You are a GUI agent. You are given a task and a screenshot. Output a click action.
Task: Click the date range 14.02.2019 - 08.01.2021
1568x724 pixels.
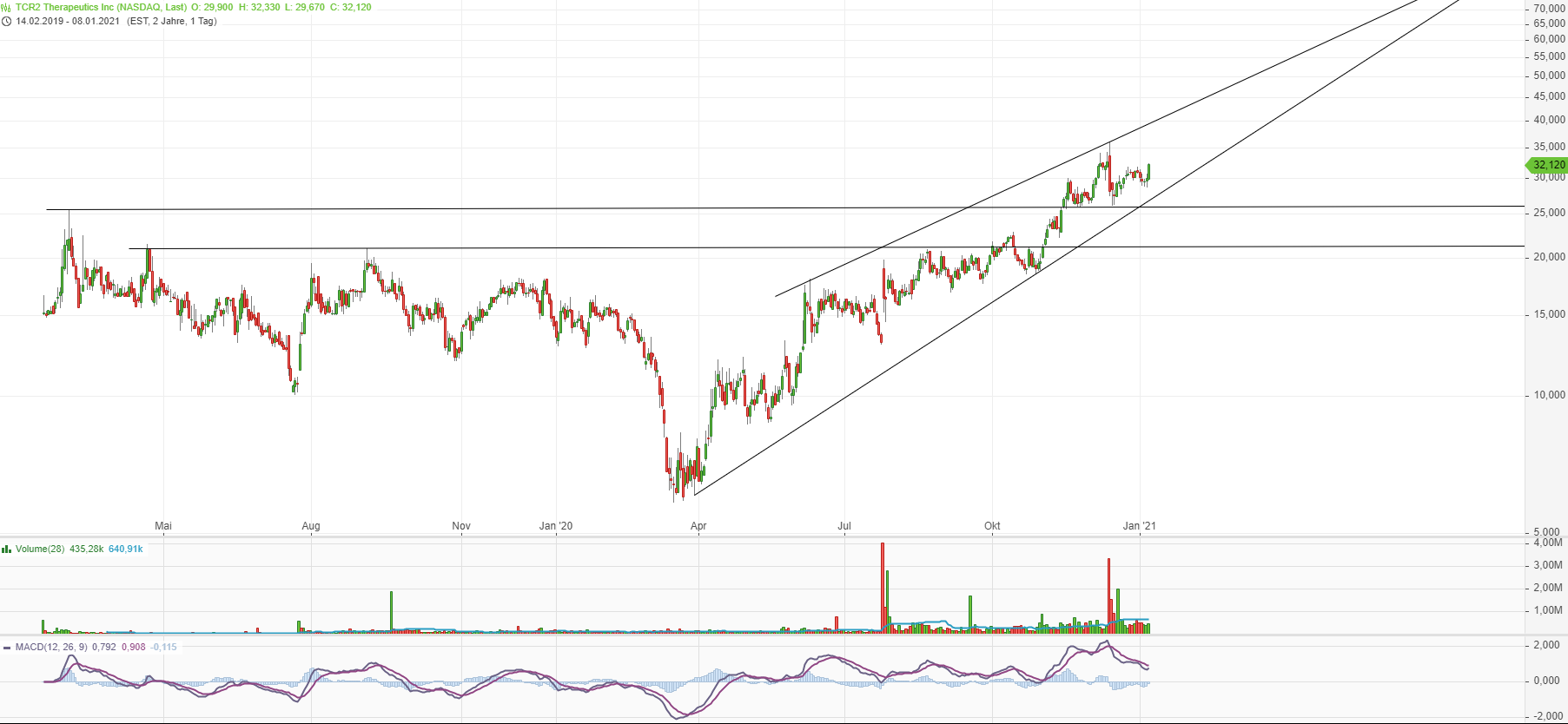68,21
